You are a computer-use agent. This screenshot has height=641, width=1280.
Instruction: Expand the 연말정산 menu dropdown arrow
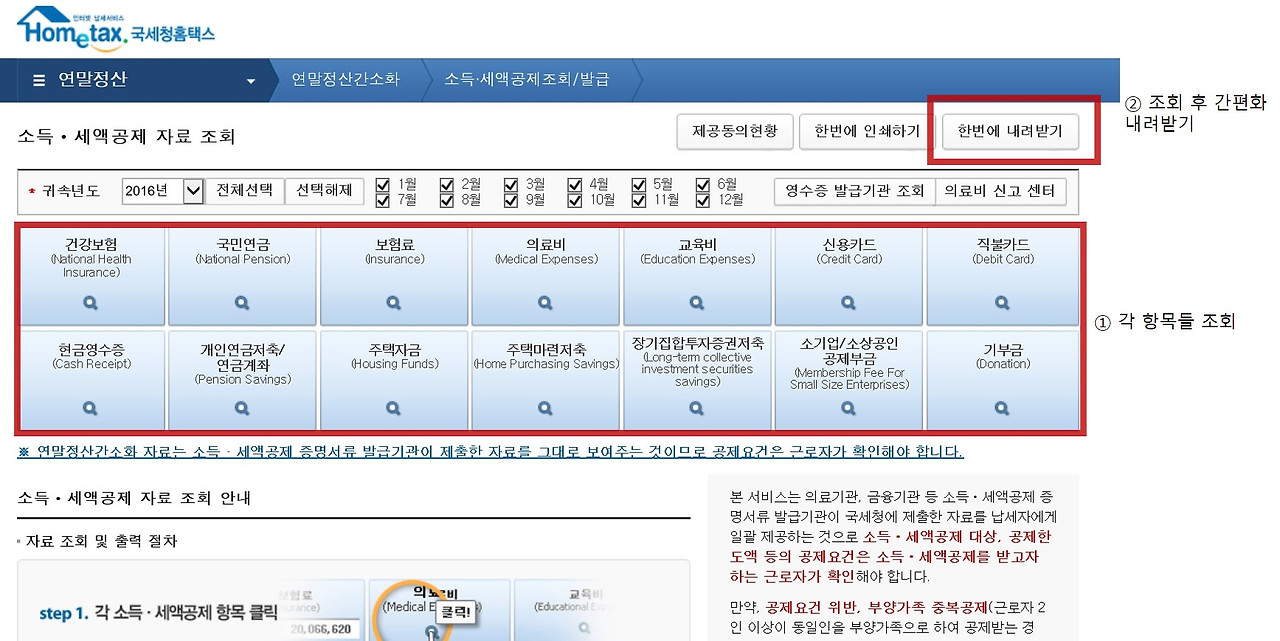(x=251, y=81)
